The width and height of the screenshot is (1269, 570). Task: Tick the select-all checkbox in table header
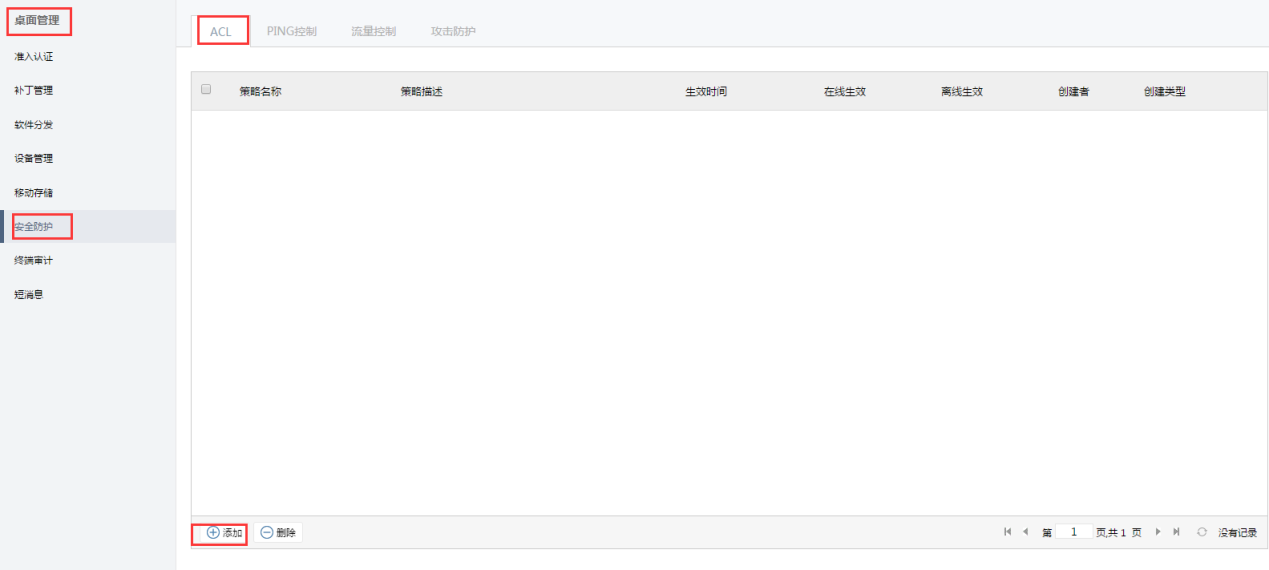[x=207, y=89]
